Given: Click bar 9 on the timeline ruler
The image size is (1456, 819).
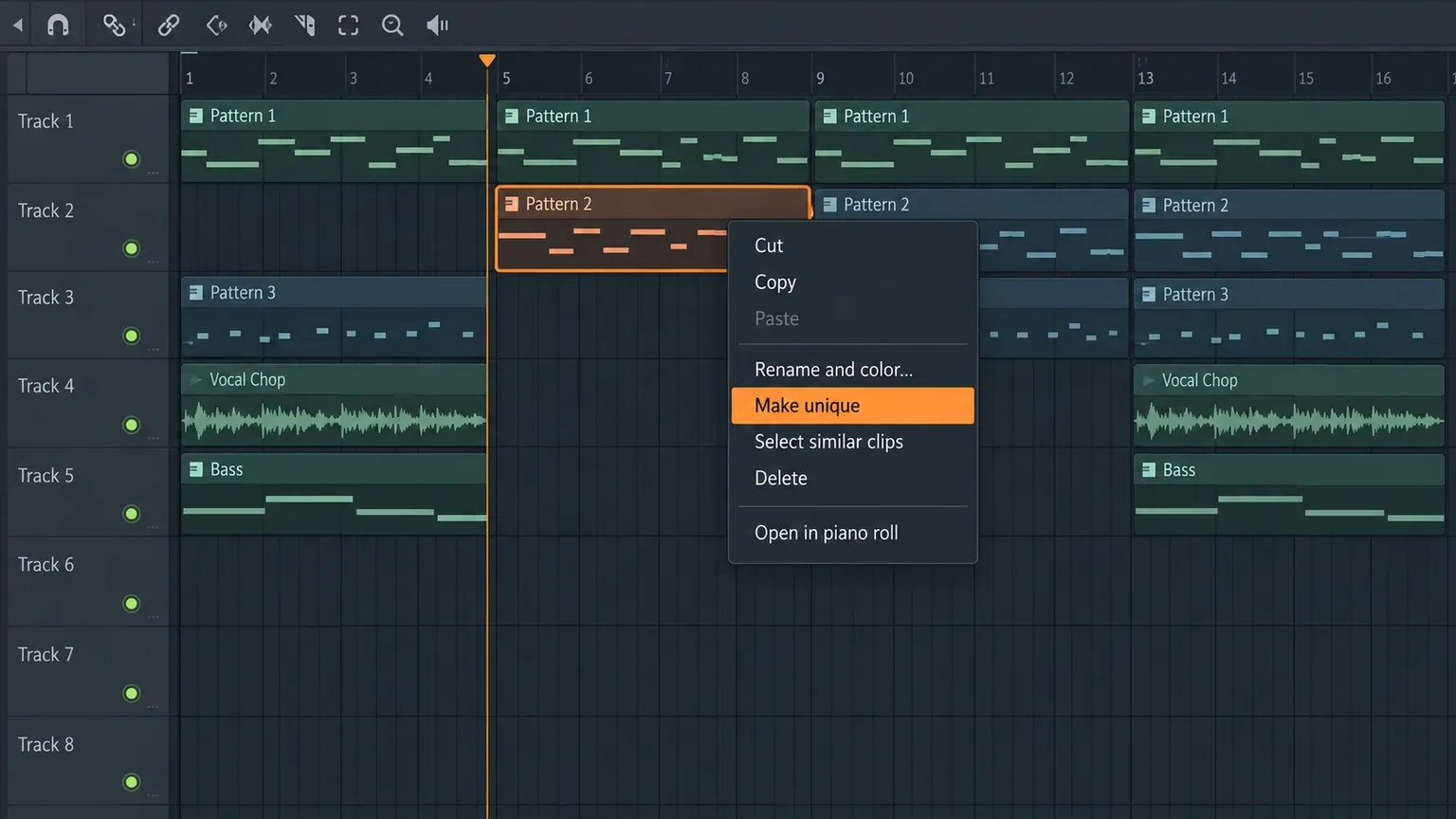Looking at the screenshot, I should tap(821, 78).
